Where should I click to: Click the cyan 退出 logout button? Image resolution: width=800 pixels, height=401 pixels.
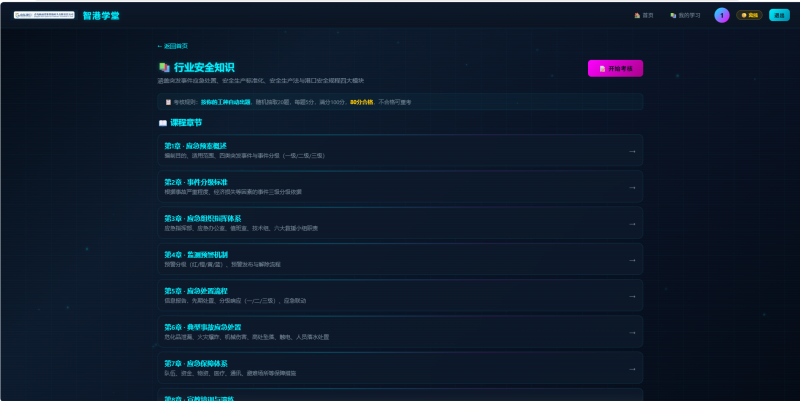[779, 15]
